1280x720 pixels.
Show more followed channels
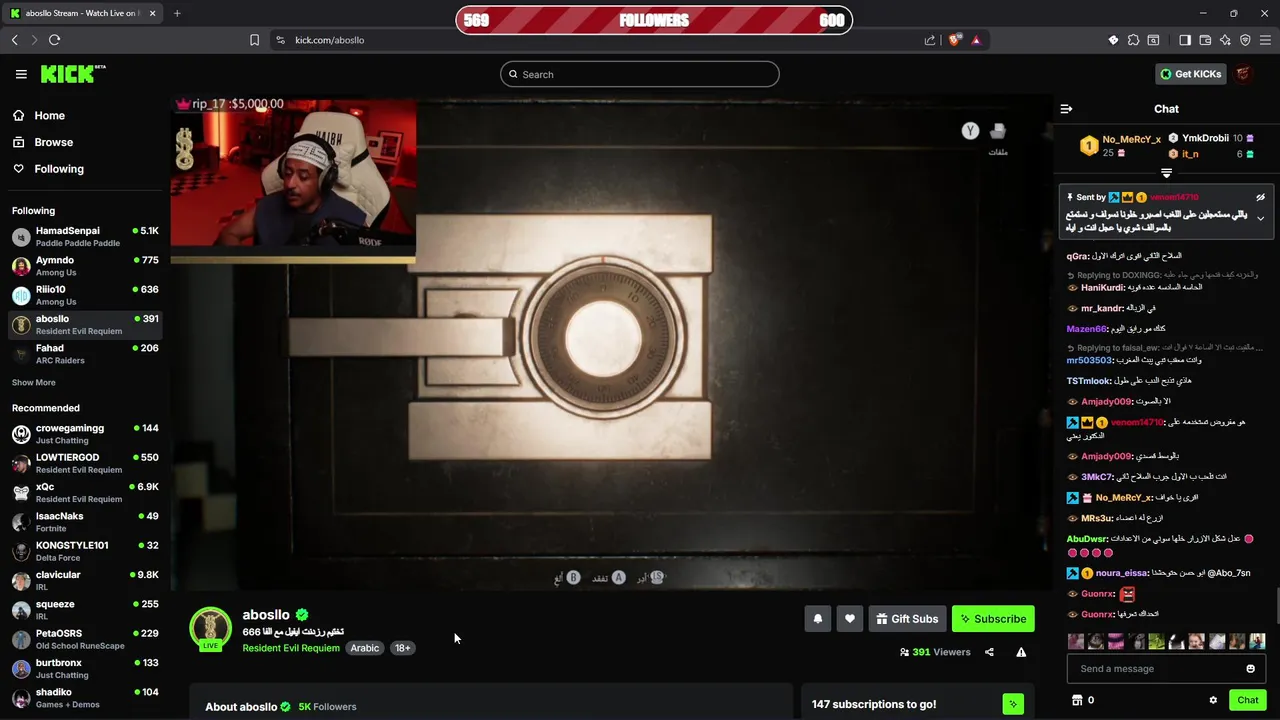tap(33, 382)
